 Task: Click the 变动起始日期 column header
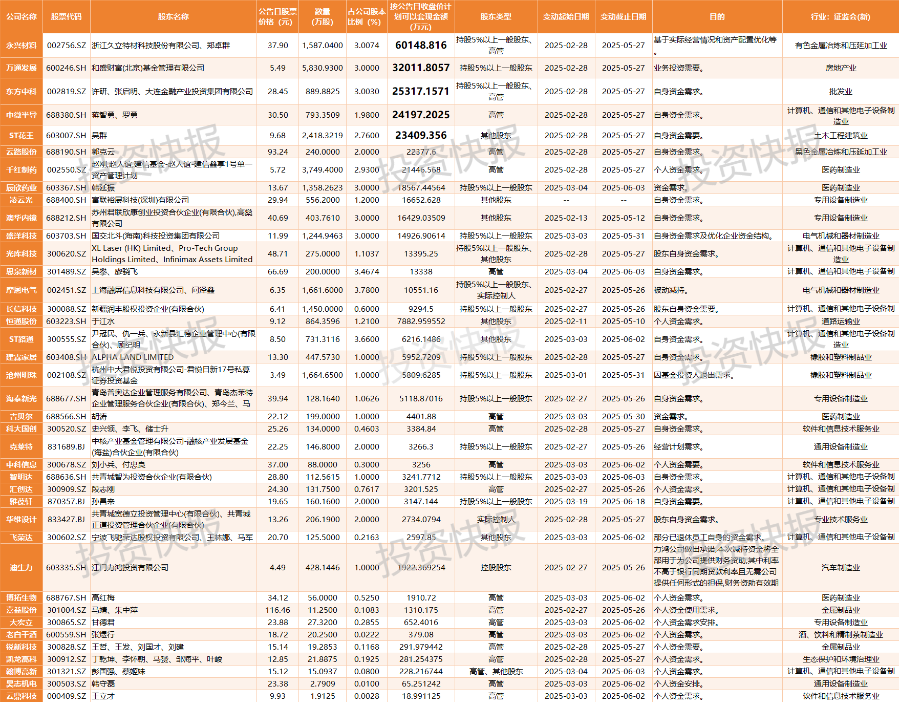566,17
